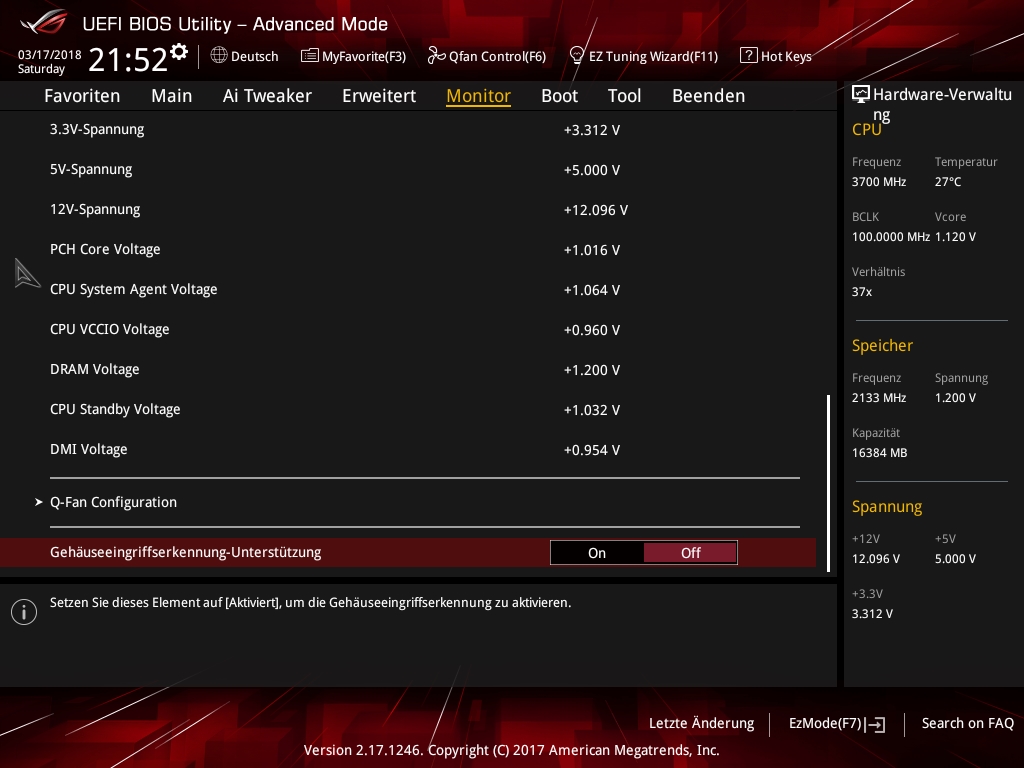Click the Gehäuseeingriffserkennung-Unterstützung label
This screenshot has height=768, width=1024.
point(185,552)
